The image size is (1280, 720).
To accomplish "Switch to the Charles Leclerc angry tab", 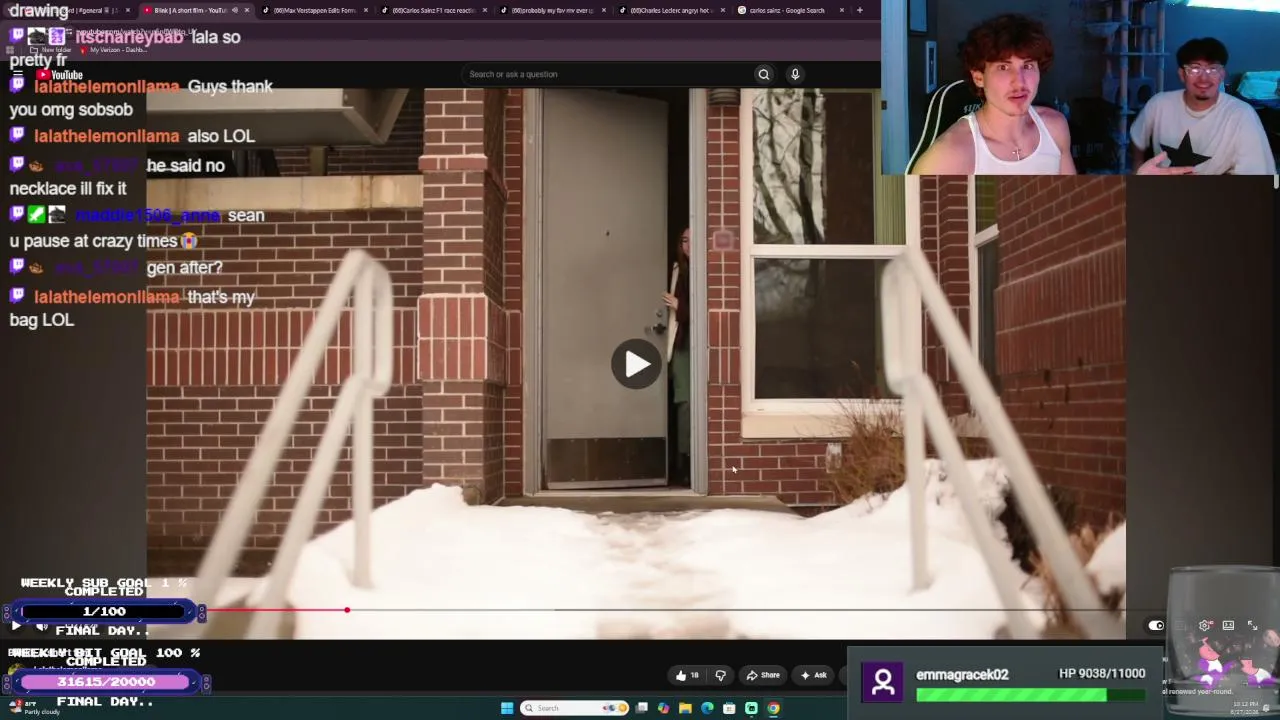I will [x=672, y=10].
